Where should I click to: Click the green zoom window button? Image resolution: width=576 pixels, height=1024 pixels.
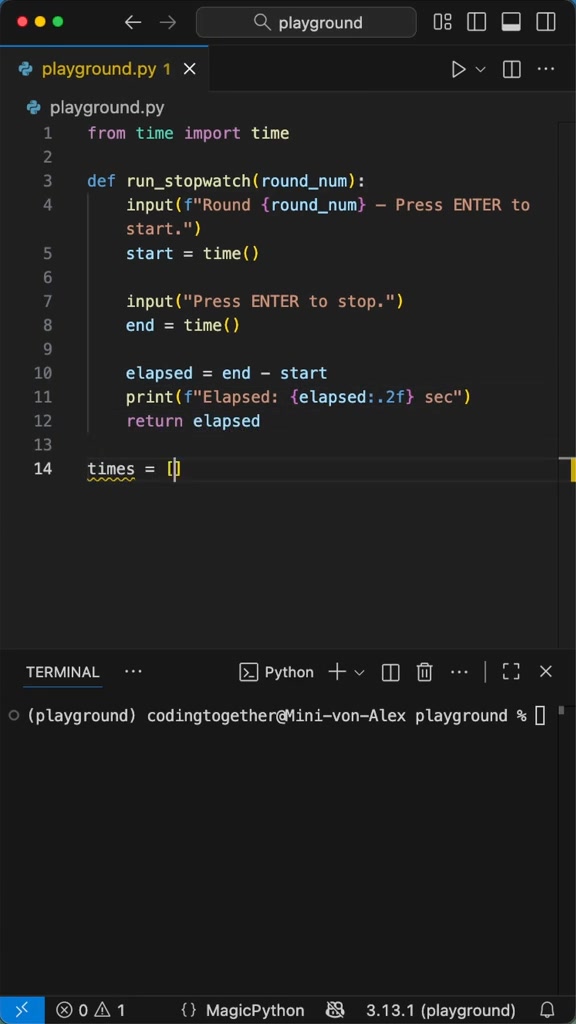pyautogui.click(x=58, y=22)
